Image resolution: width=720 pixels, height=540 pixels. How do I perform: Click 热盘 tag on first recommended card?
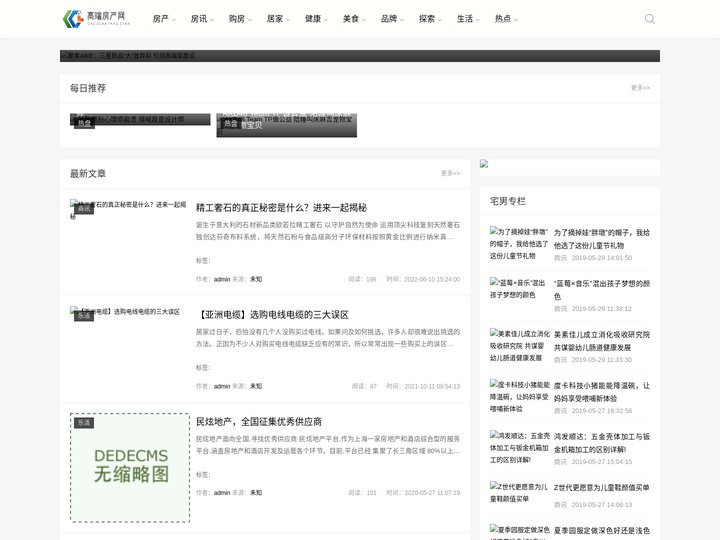(84, 123)
